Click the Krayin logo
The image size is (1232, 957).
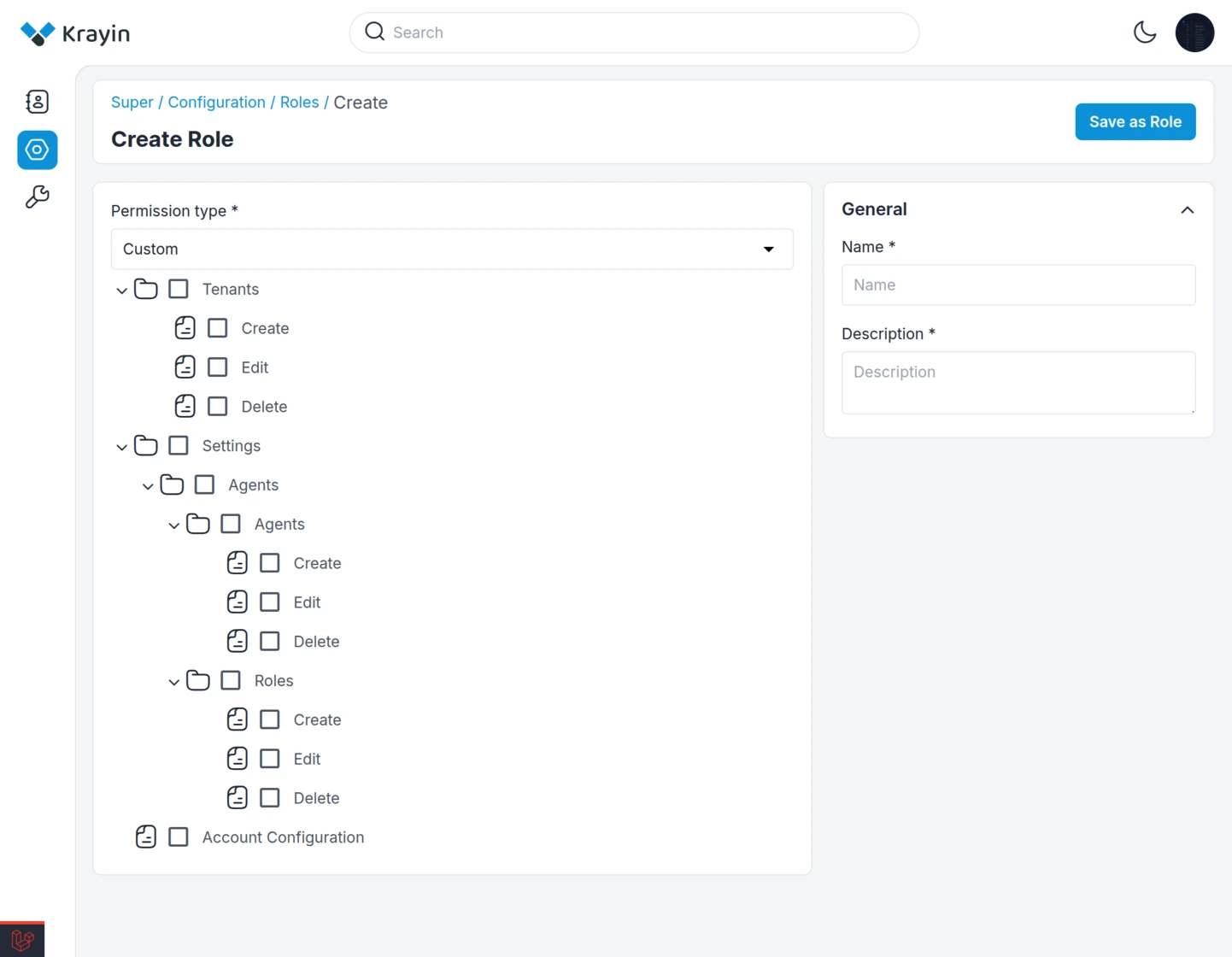pos(75,33)
